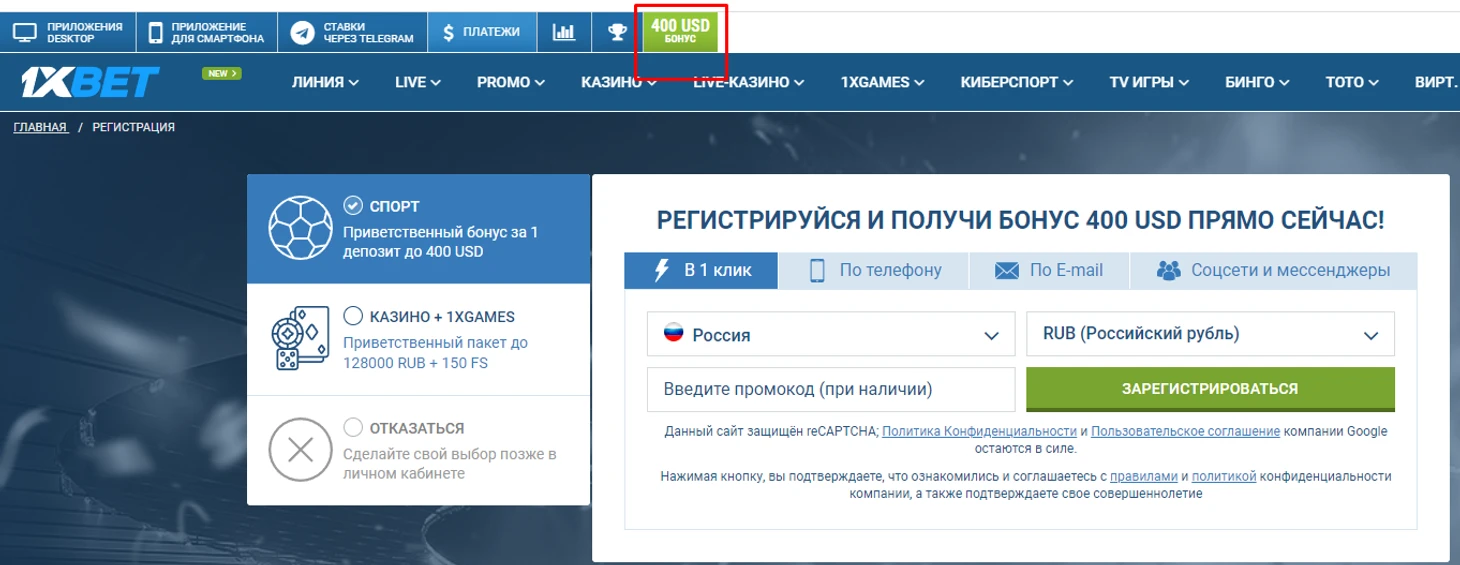Open the RUB currency dropdown
This screenshot has height=565, width=1460.
tap(1211, 334)
